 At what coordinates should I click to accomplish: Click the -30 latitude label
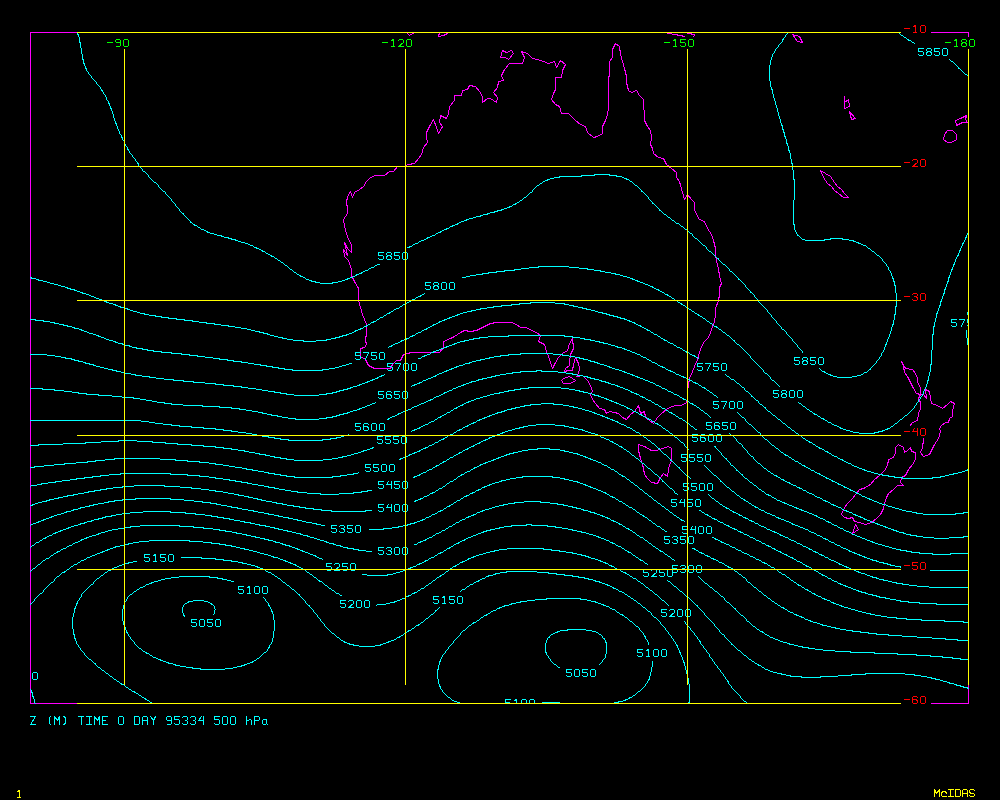pos(914,297)
